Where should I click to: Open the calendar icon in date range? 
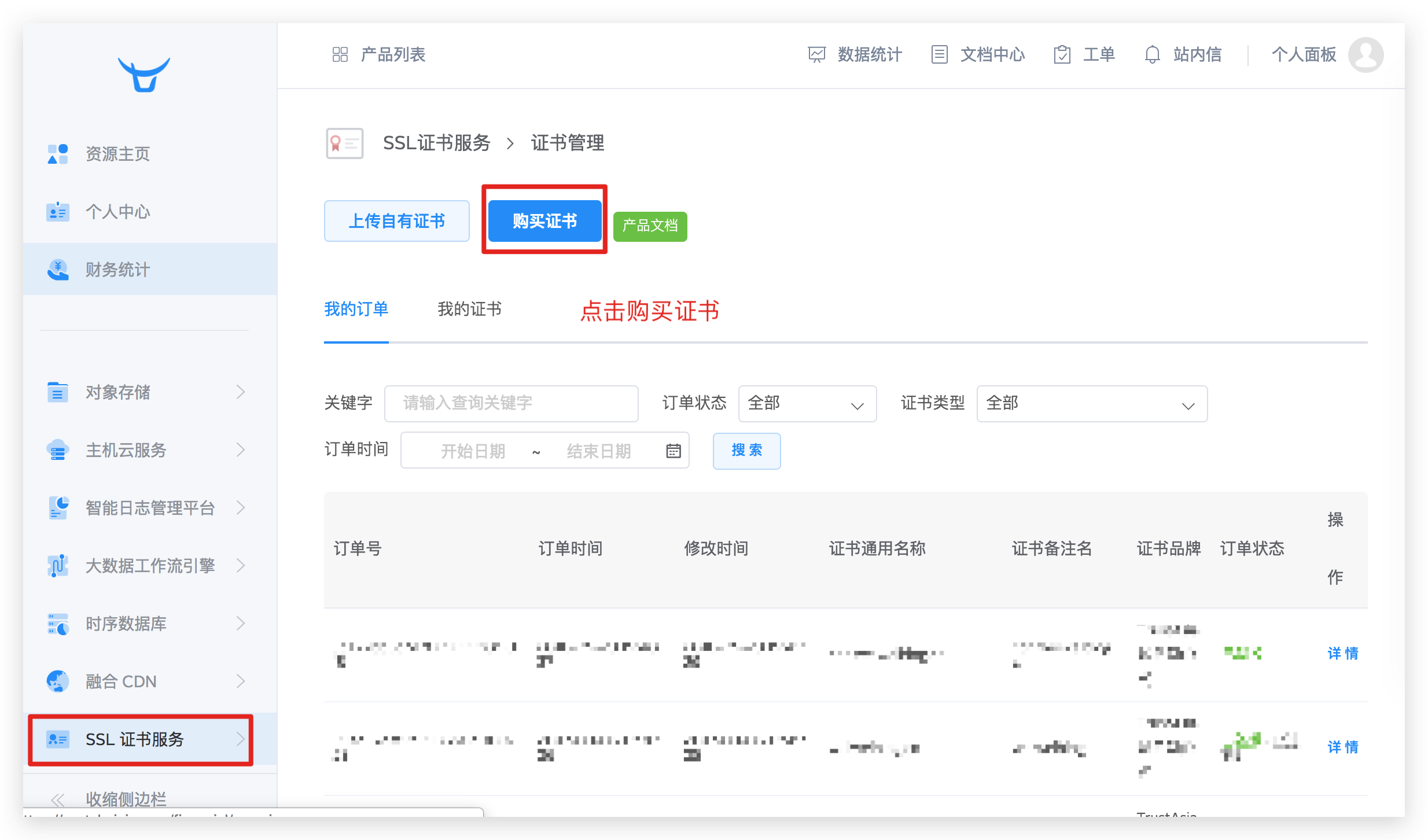pos(673,451)
